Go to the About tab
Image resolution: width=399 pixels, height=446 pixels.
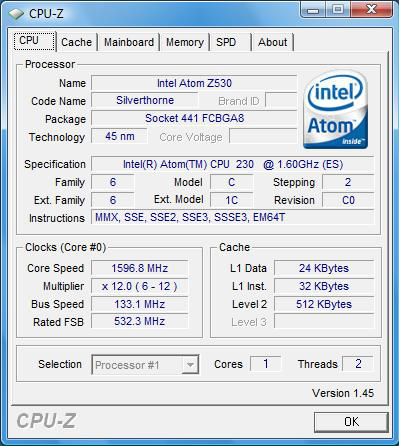pyautogui.click(x=272, y=42)
